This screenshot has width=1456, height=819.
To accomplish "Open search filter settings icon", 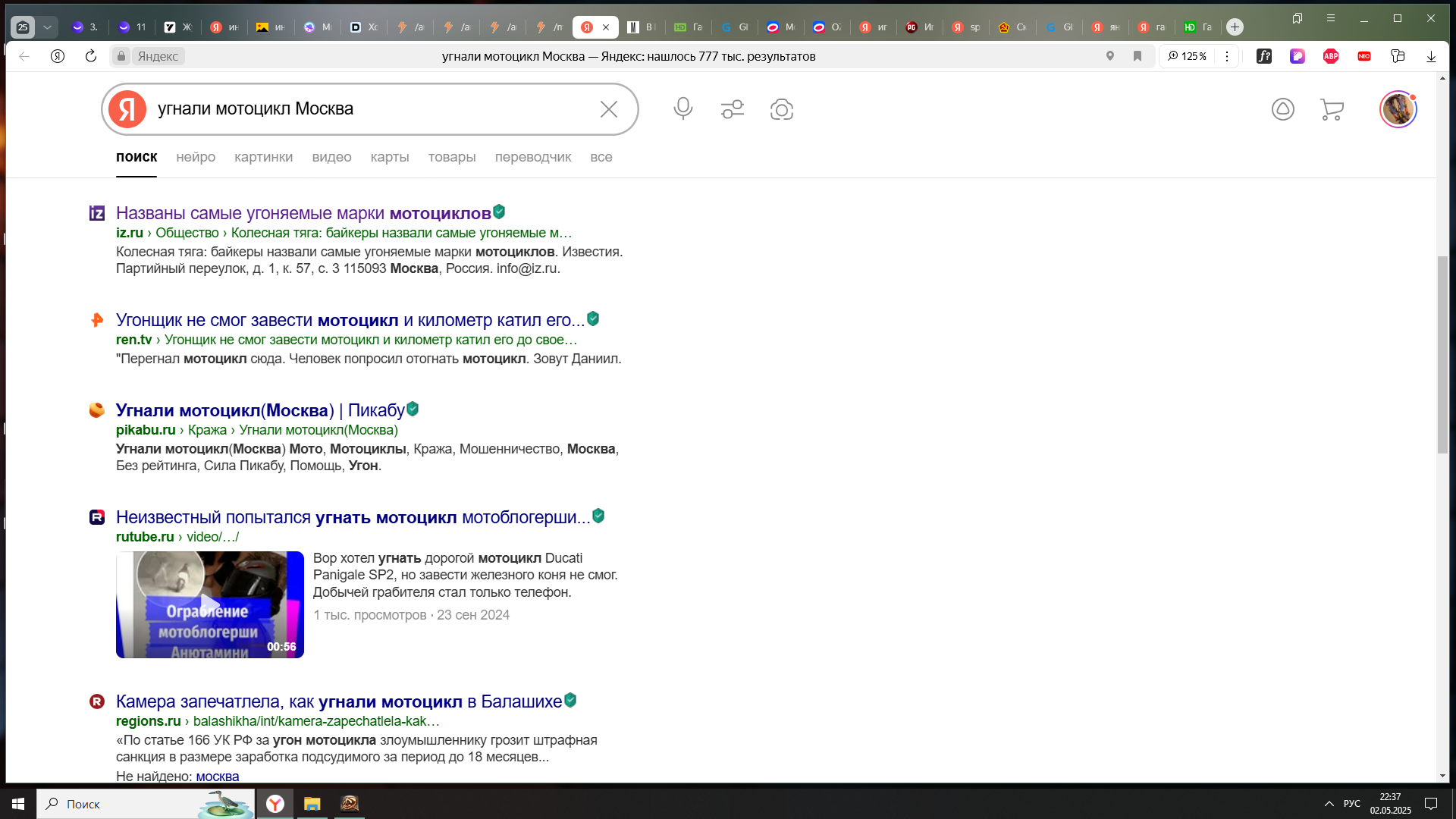I will [x=732, y=109].
